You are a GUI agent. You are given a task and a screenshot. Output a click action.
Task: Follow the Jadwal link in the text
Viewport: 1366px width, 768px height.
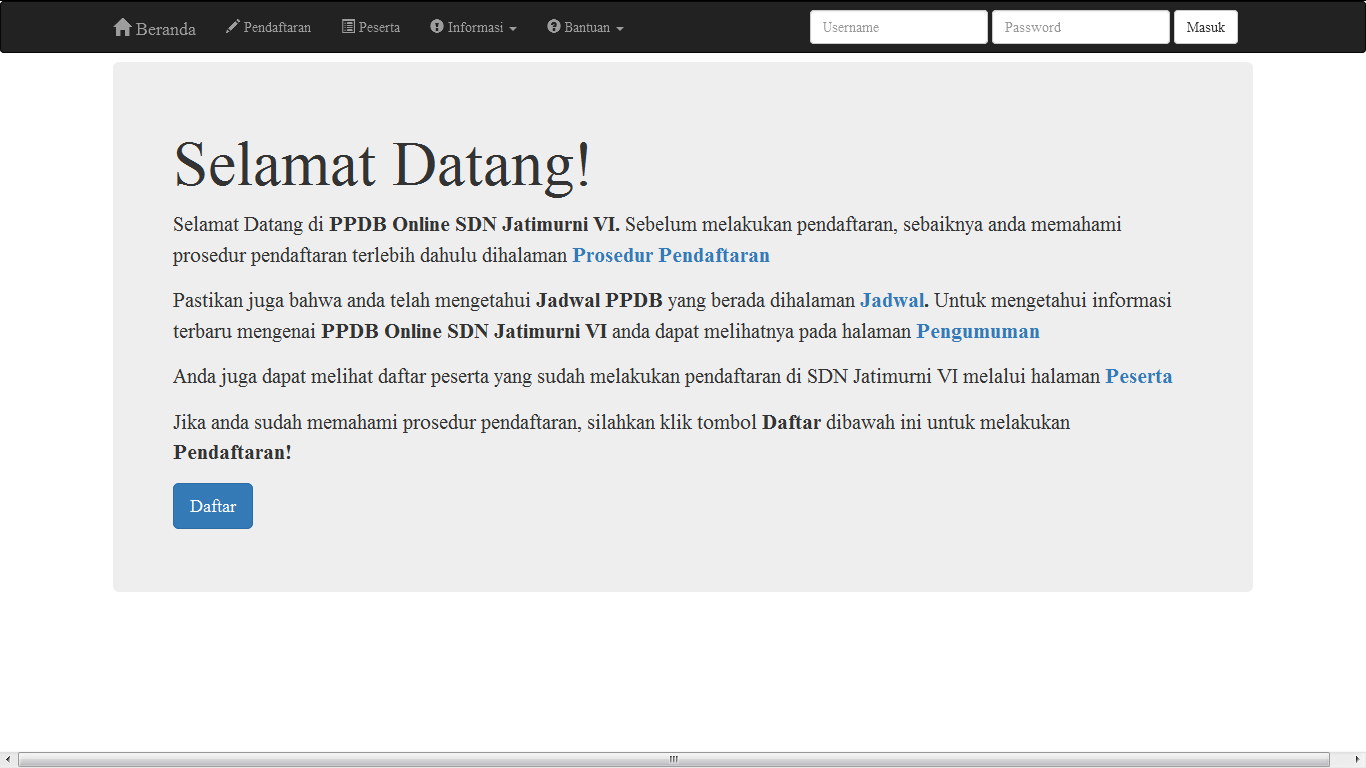[x=892, y=300]
